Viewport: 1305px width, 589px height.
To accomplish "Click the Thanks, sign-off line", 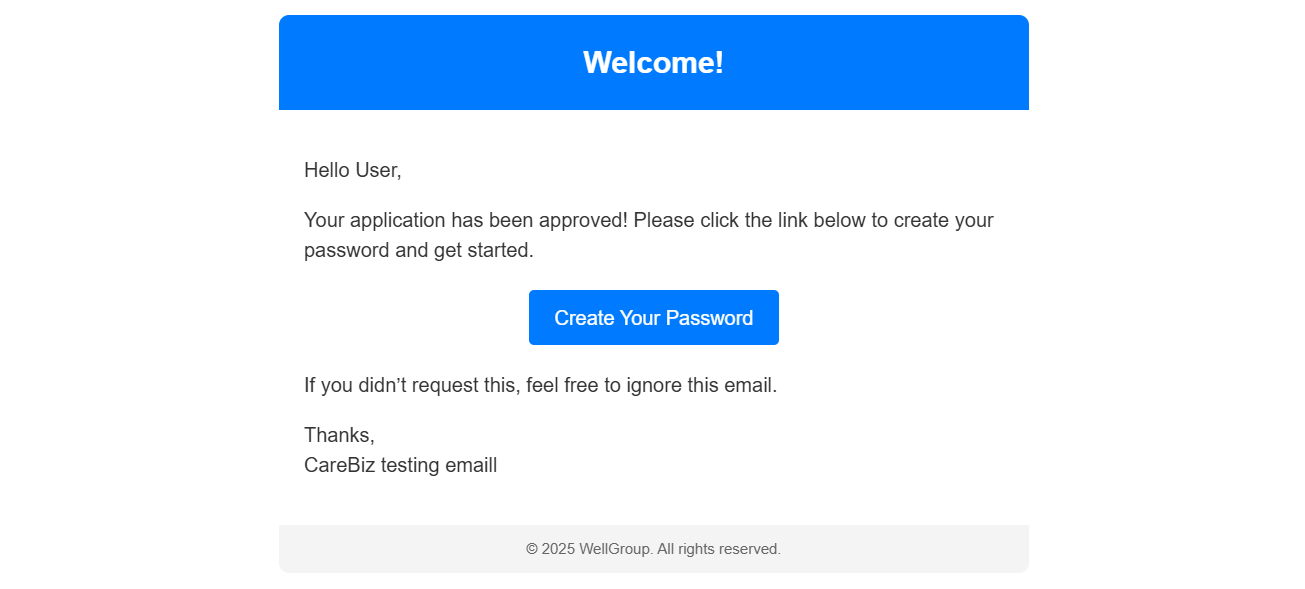I will tap(339, 436).
